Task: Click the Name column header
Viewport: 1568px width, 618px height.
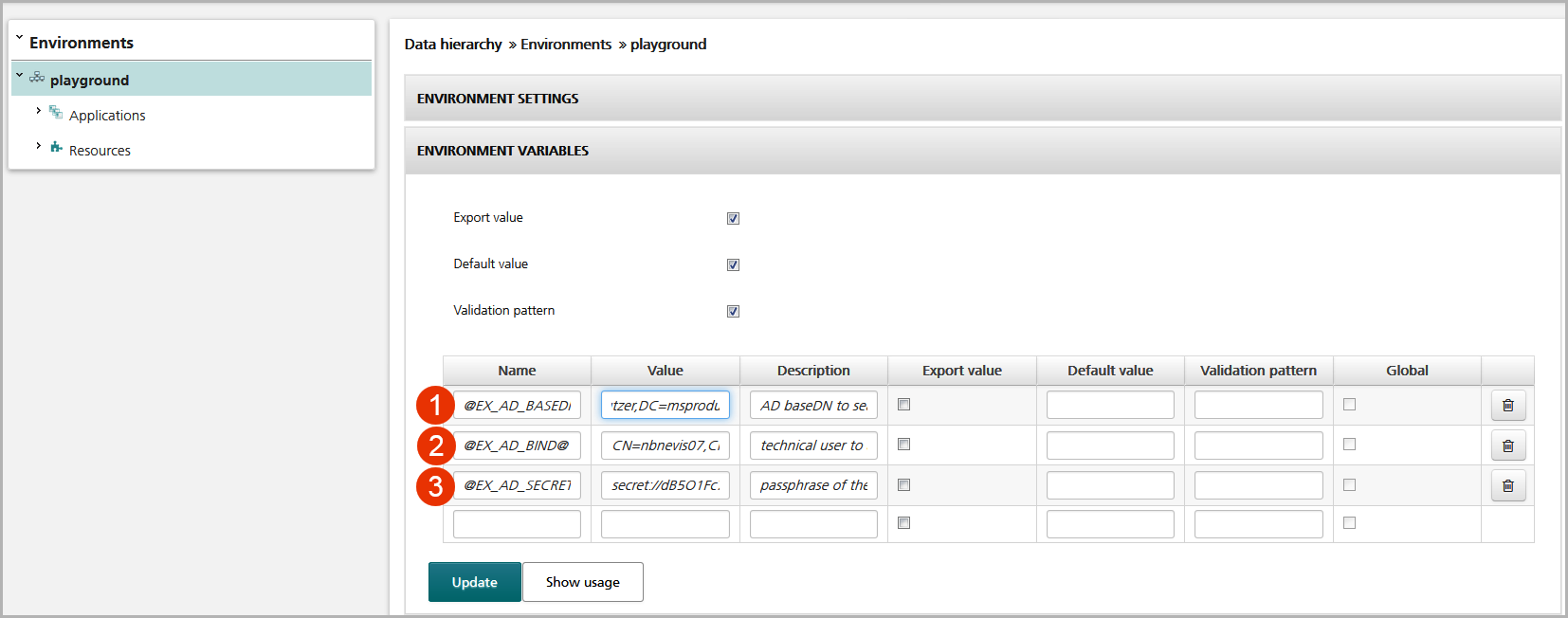Action: pyautogui.click(x=517, y=371)
